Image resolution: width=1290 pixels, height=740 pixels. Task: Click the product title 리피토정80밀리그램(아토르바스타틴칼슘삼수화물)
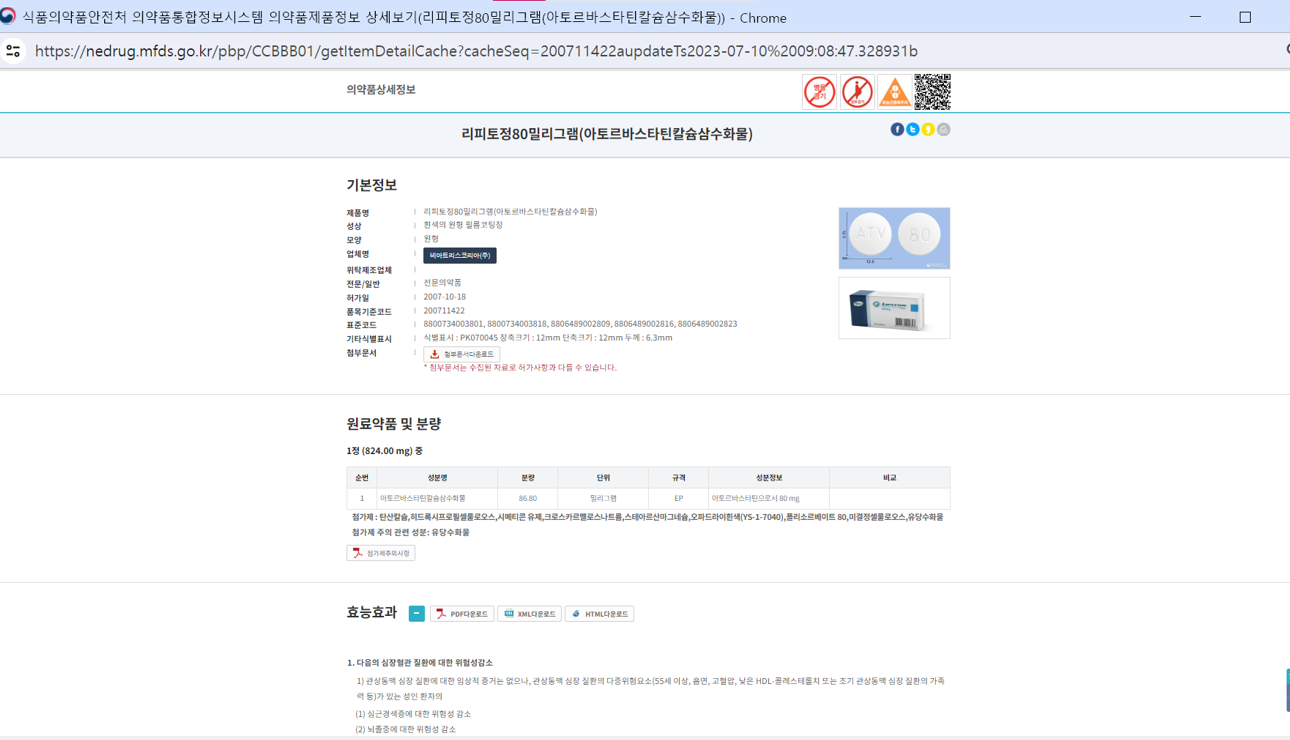coord(607,134)
